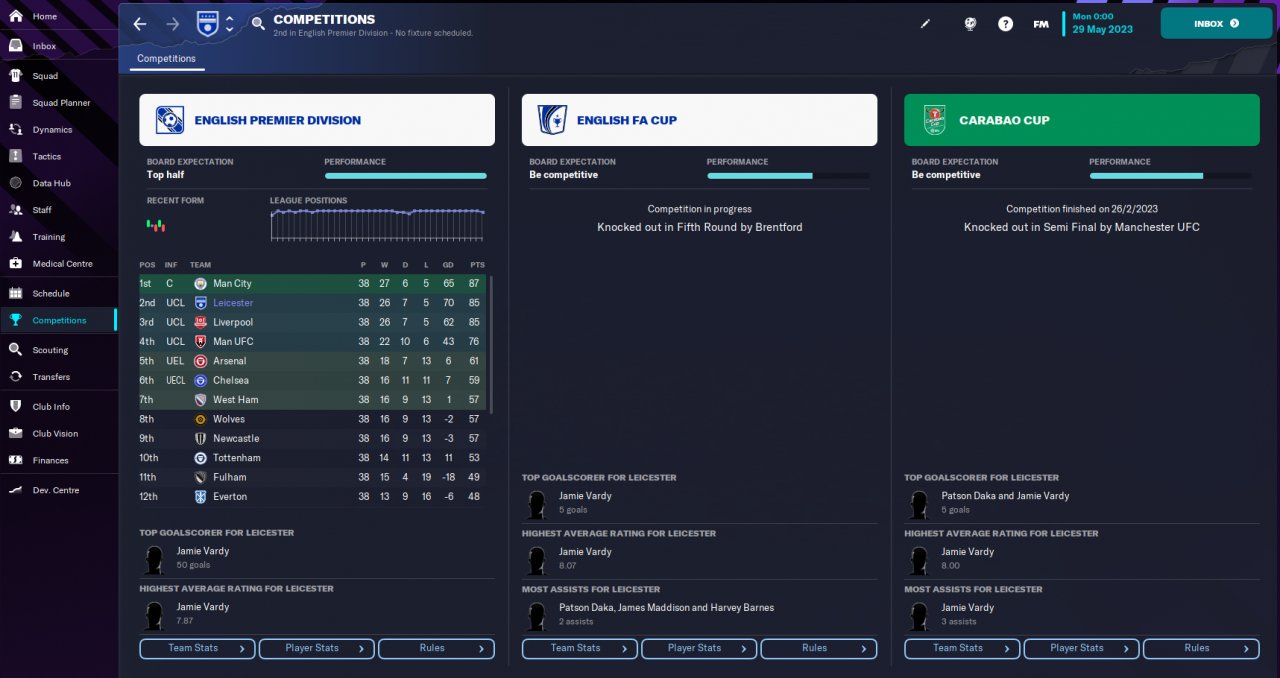The image size is (1280, 678).
Task: Click the Carabao Cup performance bar
Action: [x=1170, y=175]
